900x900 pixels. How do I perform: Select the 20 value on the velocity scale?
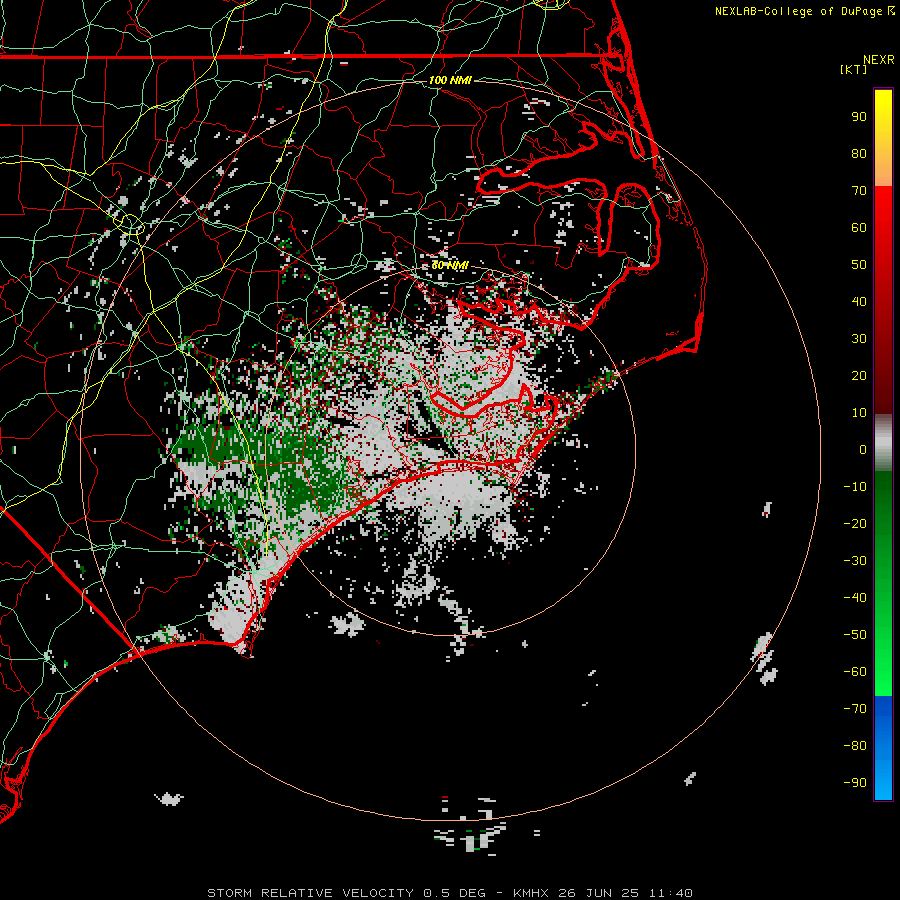[x=859, y=376]
